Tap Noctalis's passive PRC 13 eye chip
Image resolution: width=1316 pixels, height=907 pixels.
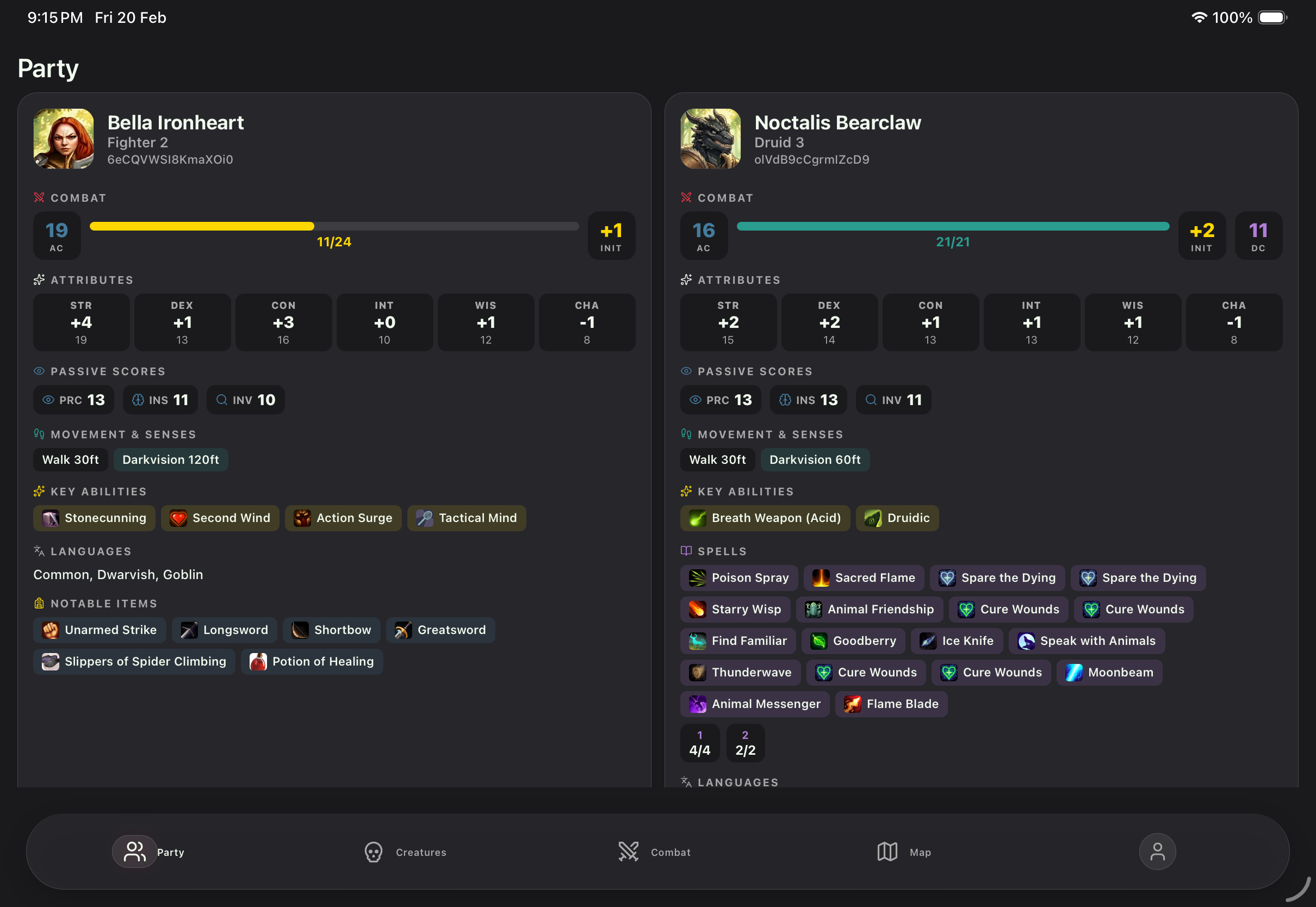(x=721, y=400)
